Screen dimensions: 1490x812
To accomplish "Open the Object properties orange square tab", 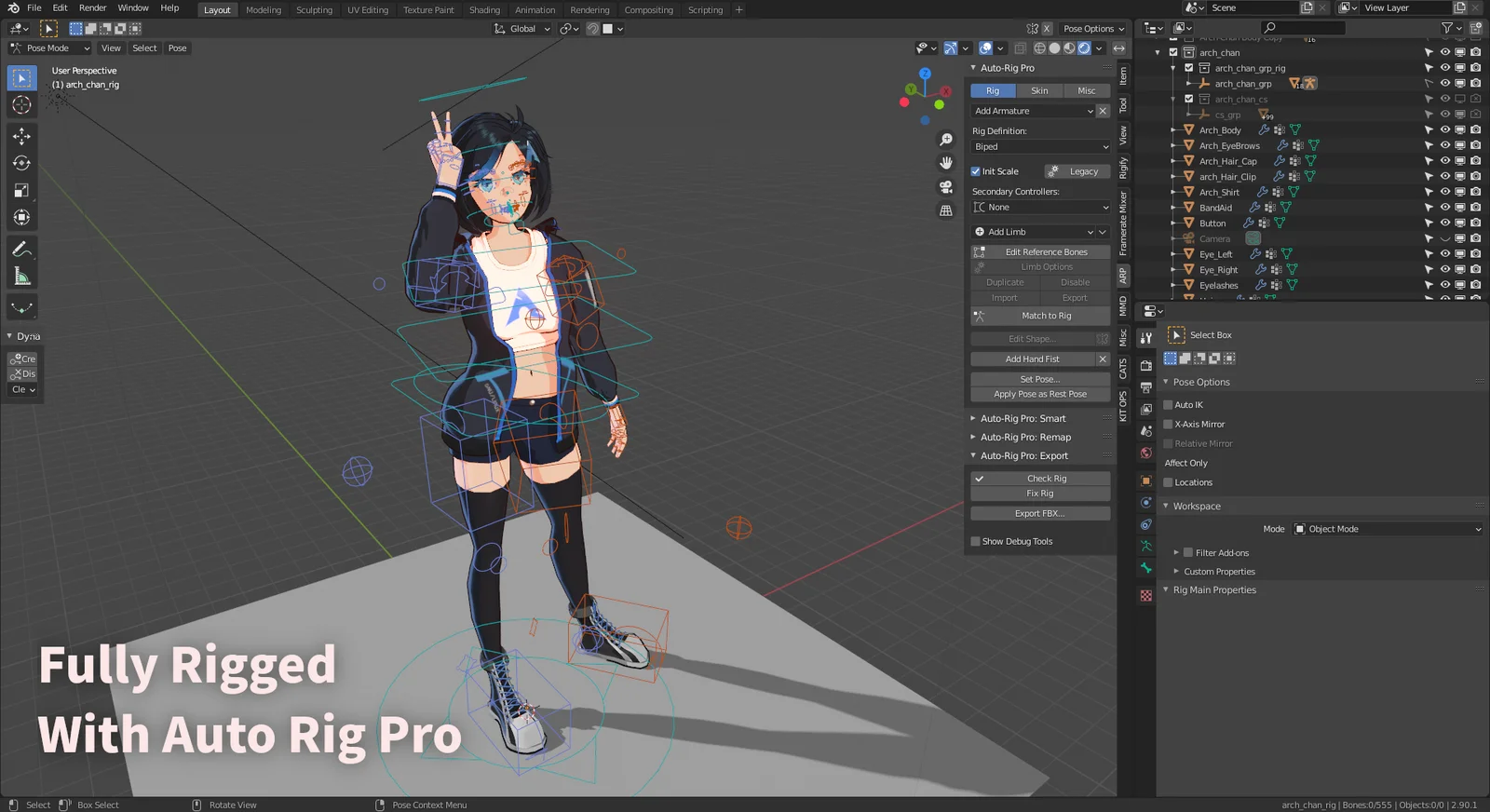I will point(1146,481).
